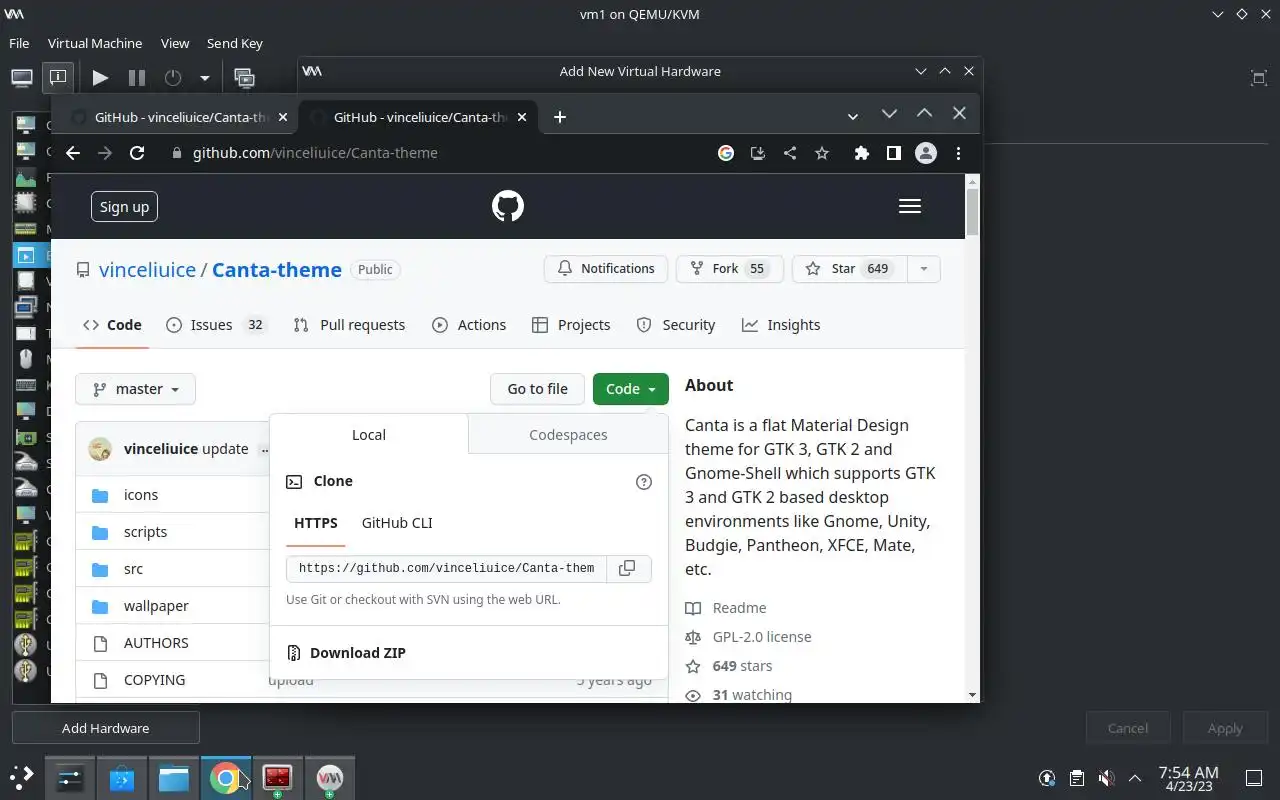The height and width of the screenshot is (800, 1280).
Task: Select GitHub CLI clone option
Action: (x=397, y=523)
